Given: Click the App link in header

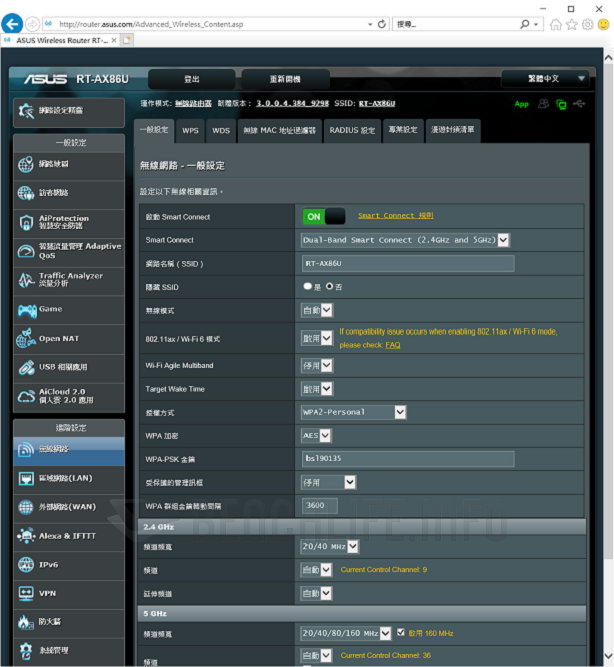Looking at the screenshot, I should coord(521,104).
